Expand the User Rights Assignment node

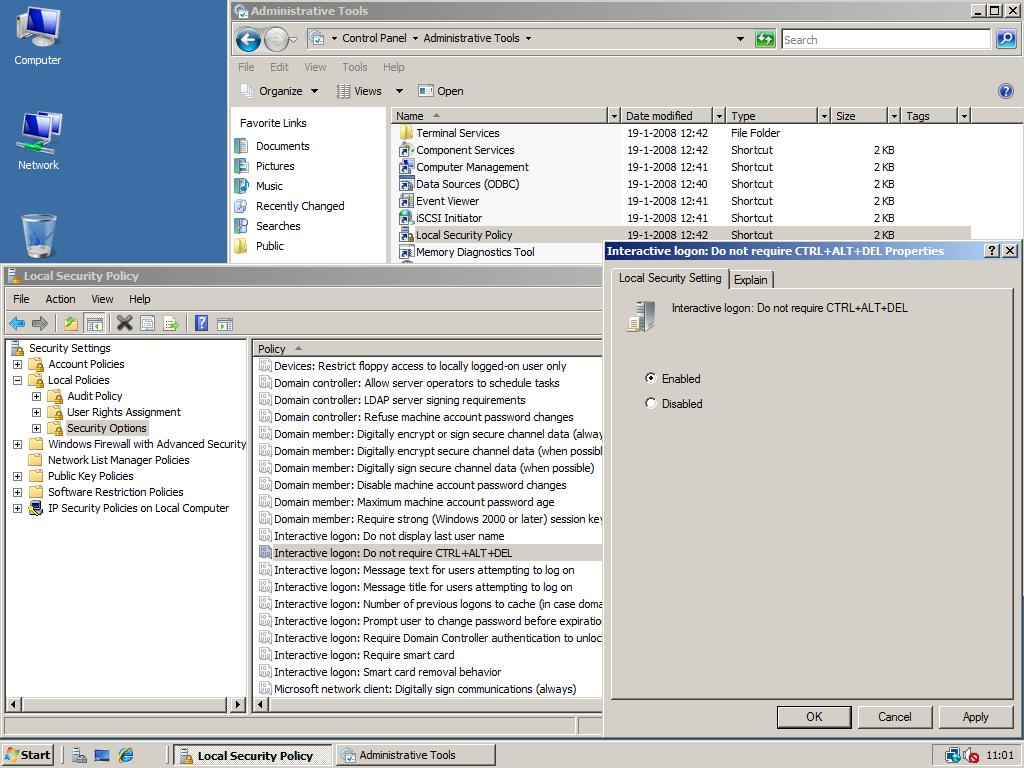point(37,412)
